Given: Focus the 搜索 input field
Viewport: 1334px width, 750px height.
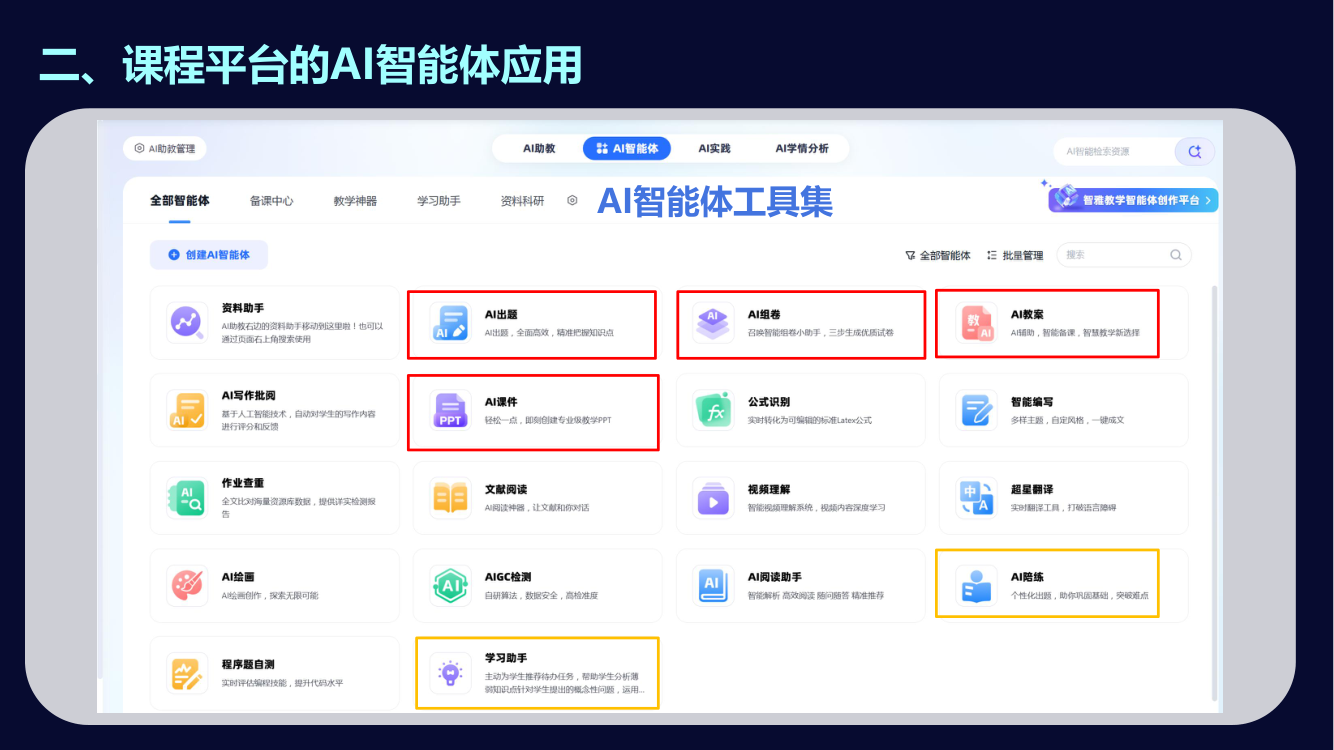Looking at the screenshot, I should [x=1124, y=255].
